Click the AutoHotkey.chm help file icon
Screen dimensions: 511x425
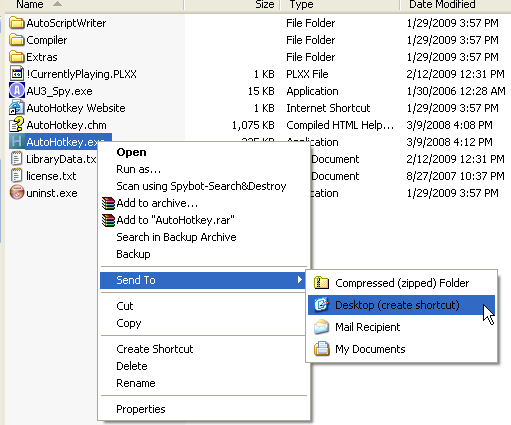17,125
